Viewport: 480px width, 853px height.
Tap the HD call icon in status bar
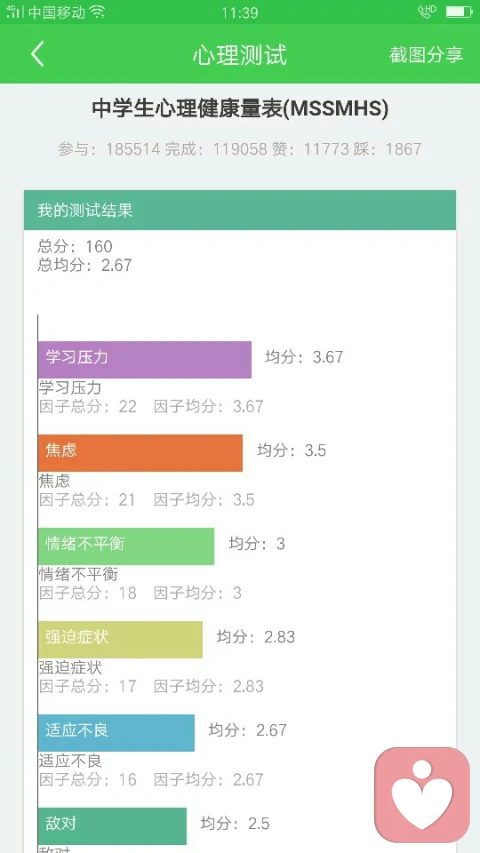coord(427,11)
